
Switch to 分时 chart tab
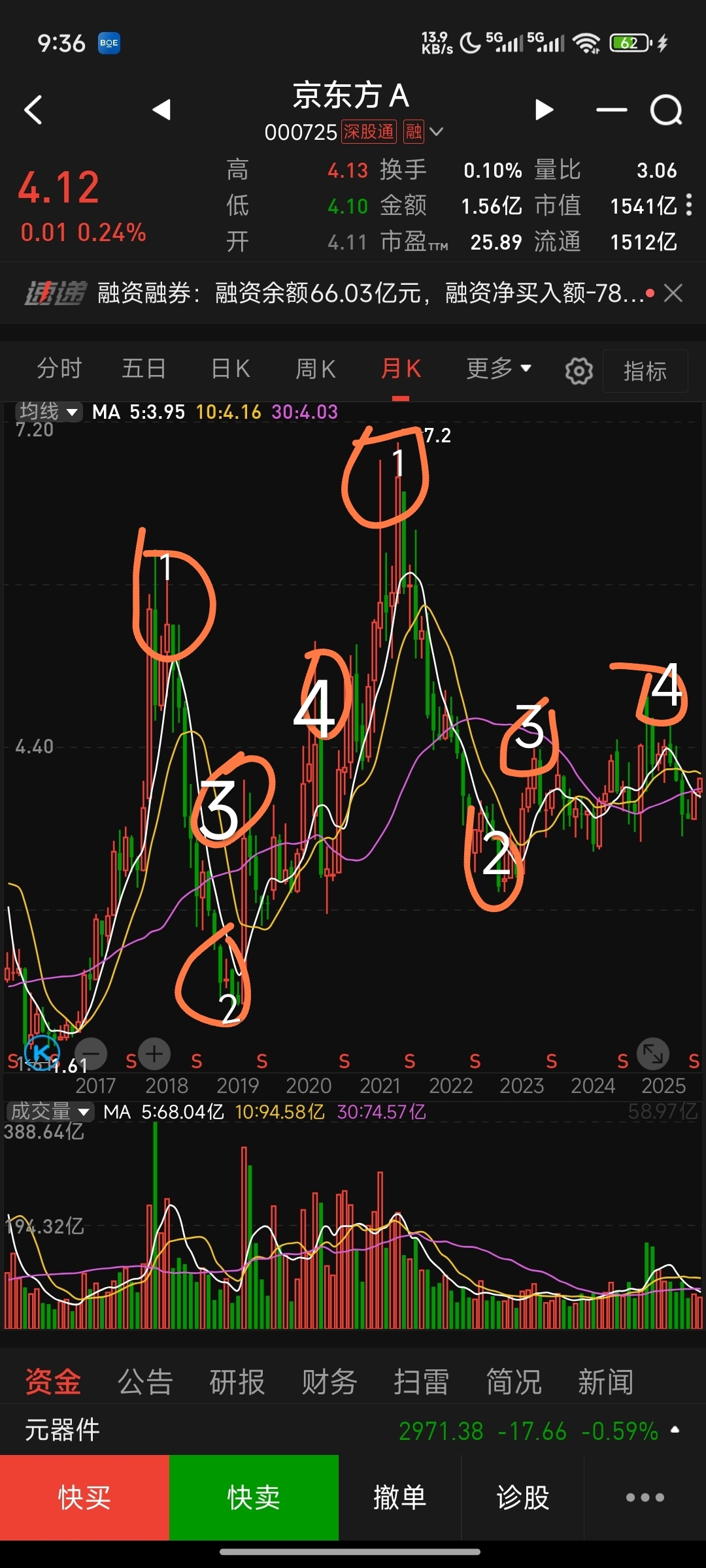pos(59,369)
